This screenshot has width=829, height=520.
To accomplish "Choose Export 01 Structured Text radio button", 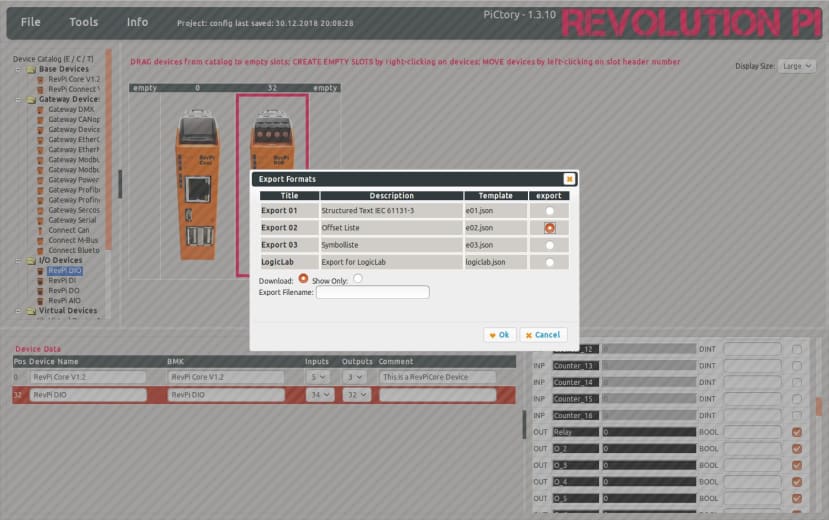I will [549, 211].
